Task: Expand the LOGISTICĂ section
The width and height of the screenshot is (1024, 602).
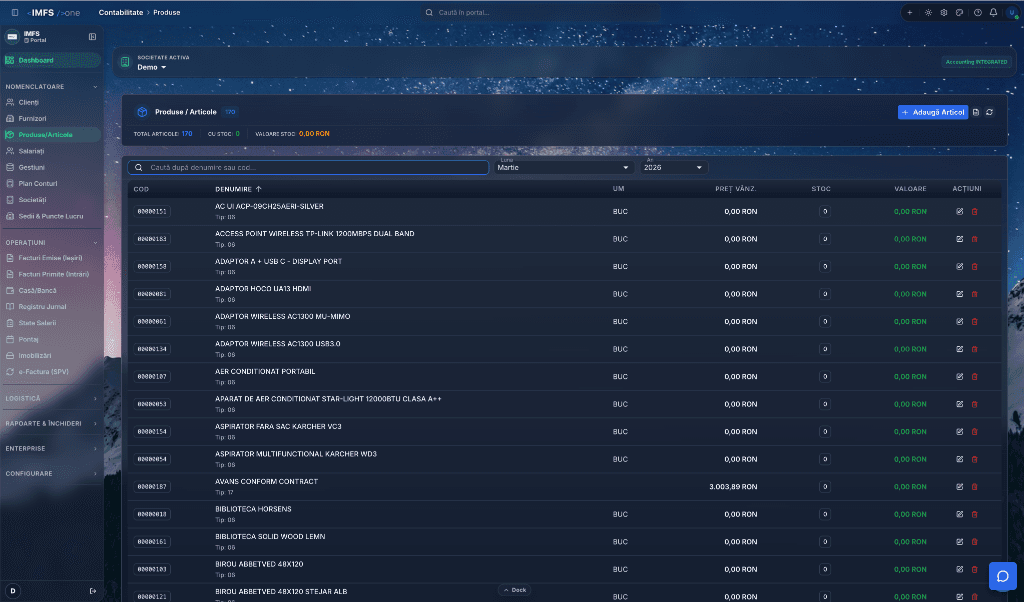Action: [x=51, y=398]
